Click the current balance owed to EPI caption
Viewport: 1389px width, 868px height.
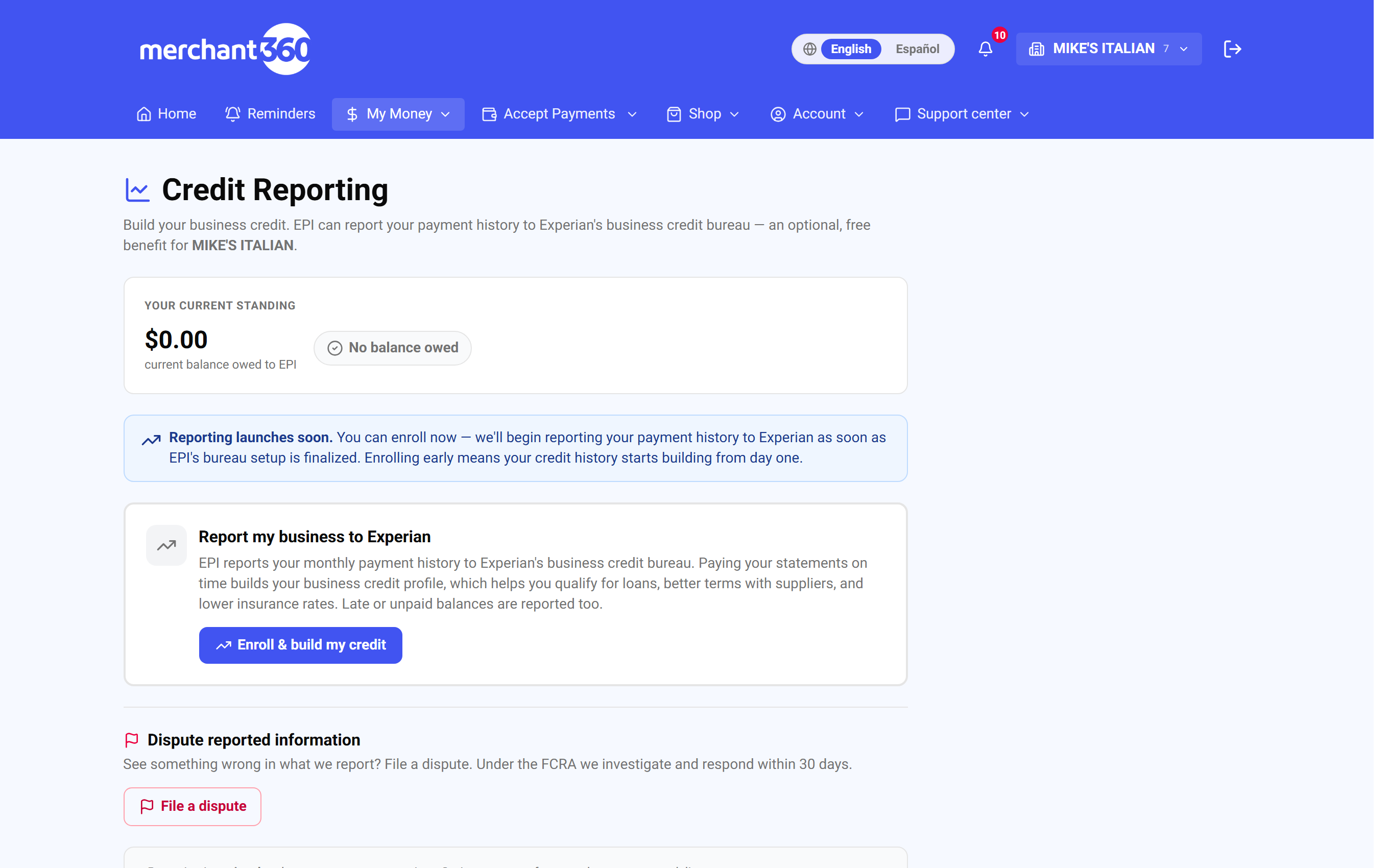coord(221,365)
